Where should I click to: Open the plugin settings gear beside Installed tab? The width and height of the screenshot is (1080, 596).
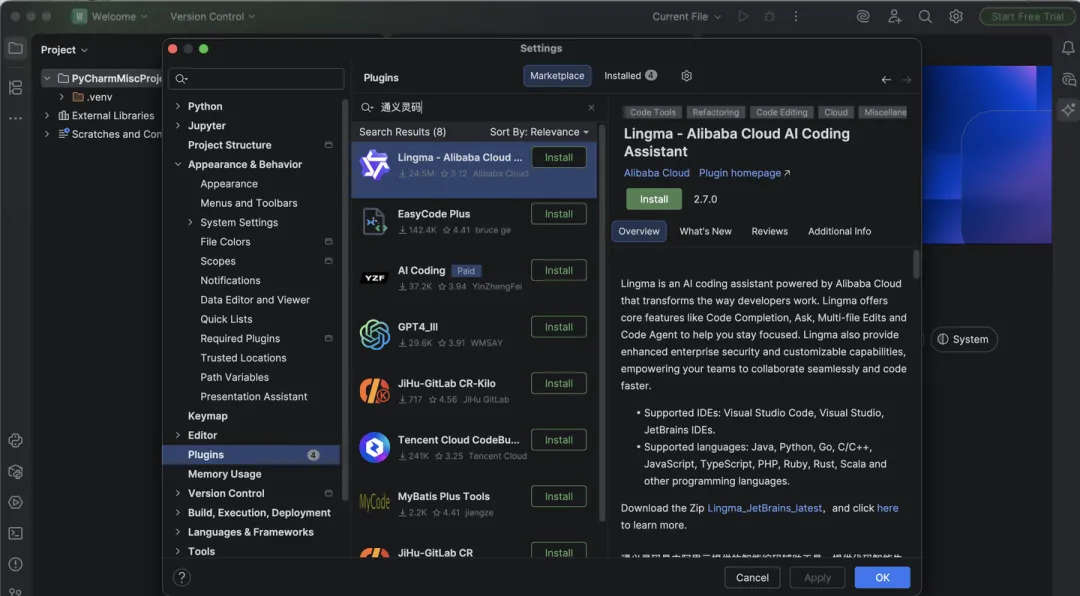(x=686, y=76)
